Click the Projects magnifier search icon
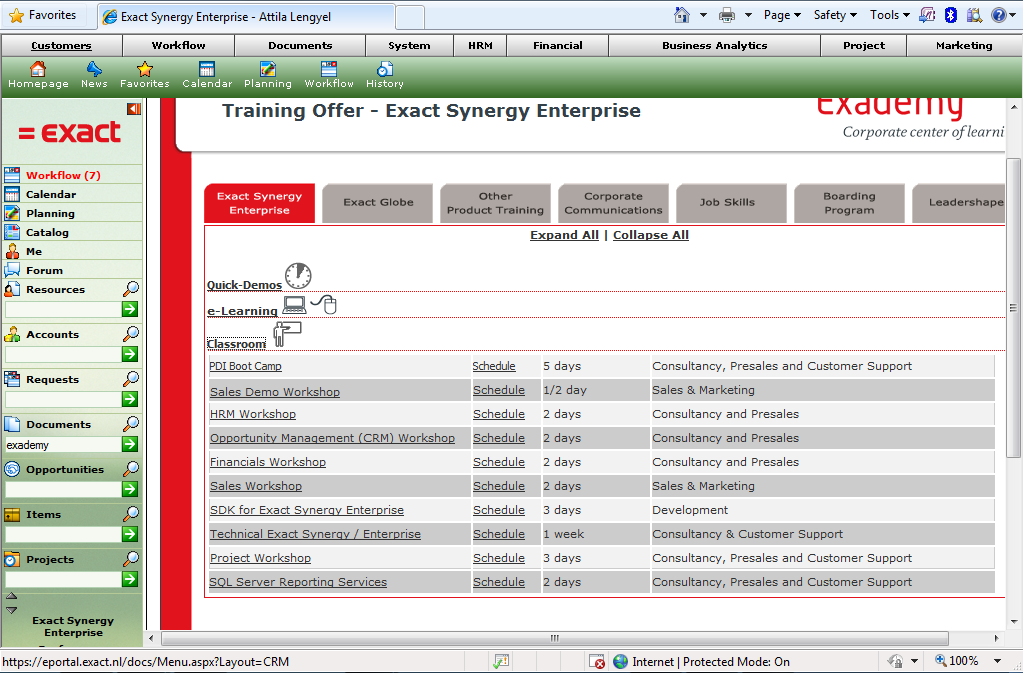 click(x=130, y=559)
